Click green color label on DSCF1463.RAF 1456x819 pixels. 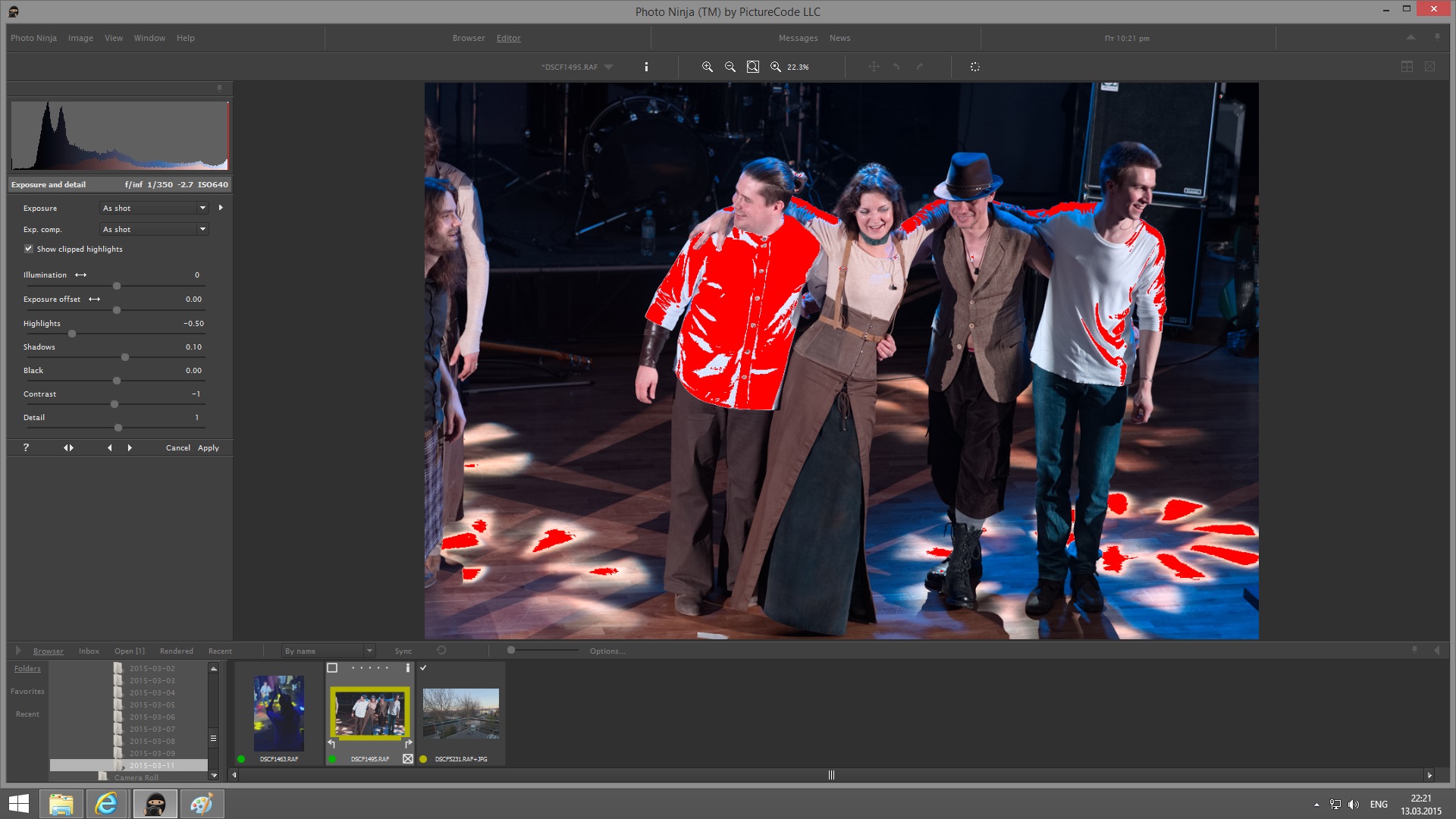tap(241, 759)
